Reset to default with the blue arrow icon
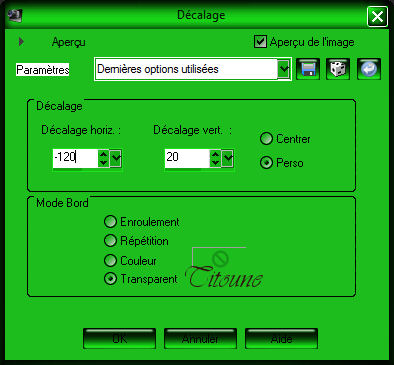Viewport: 394px width, 365px height. pyautogui.click(x=369, y=69)
